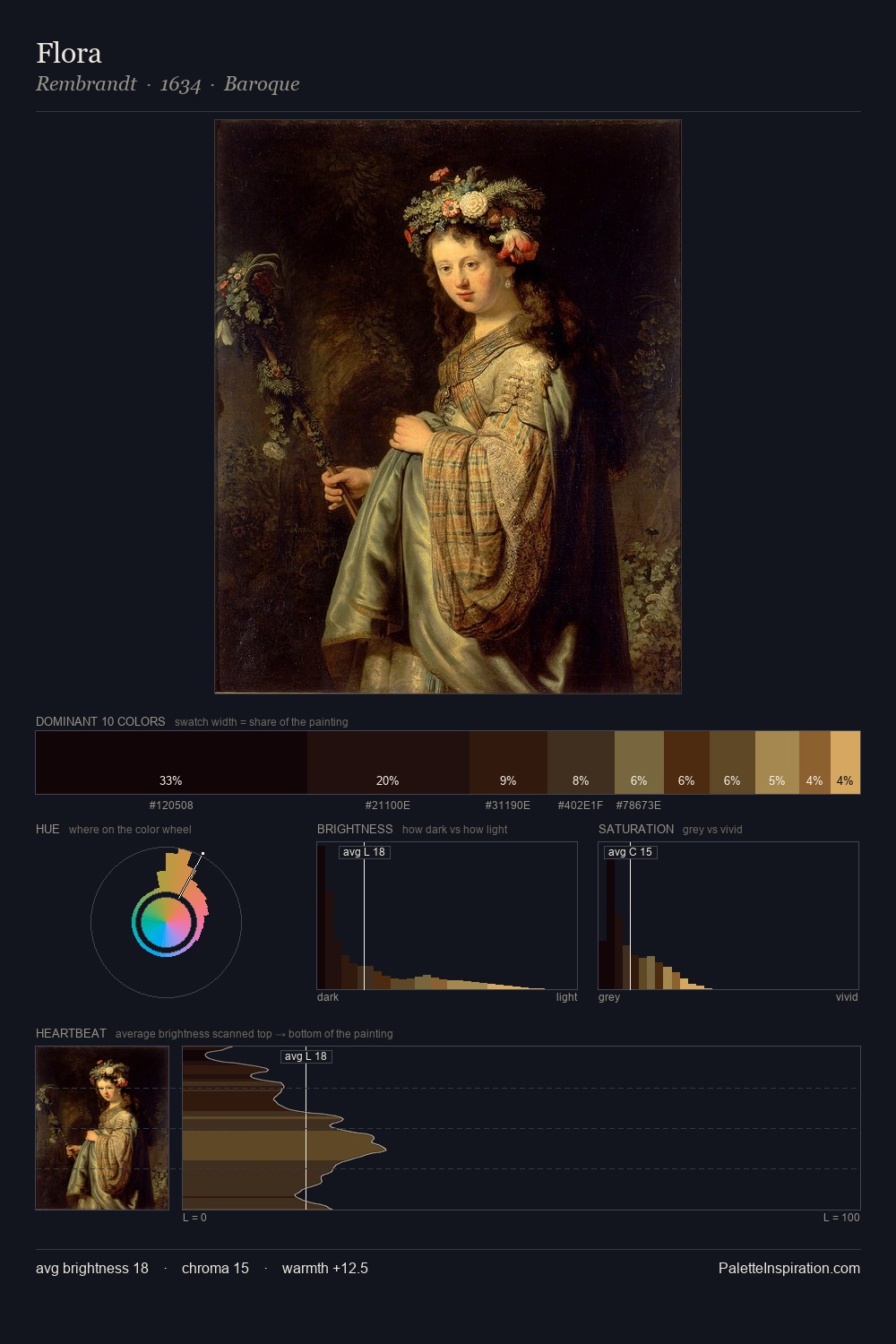Click the hex label #78673E

(x=639, y=806)
